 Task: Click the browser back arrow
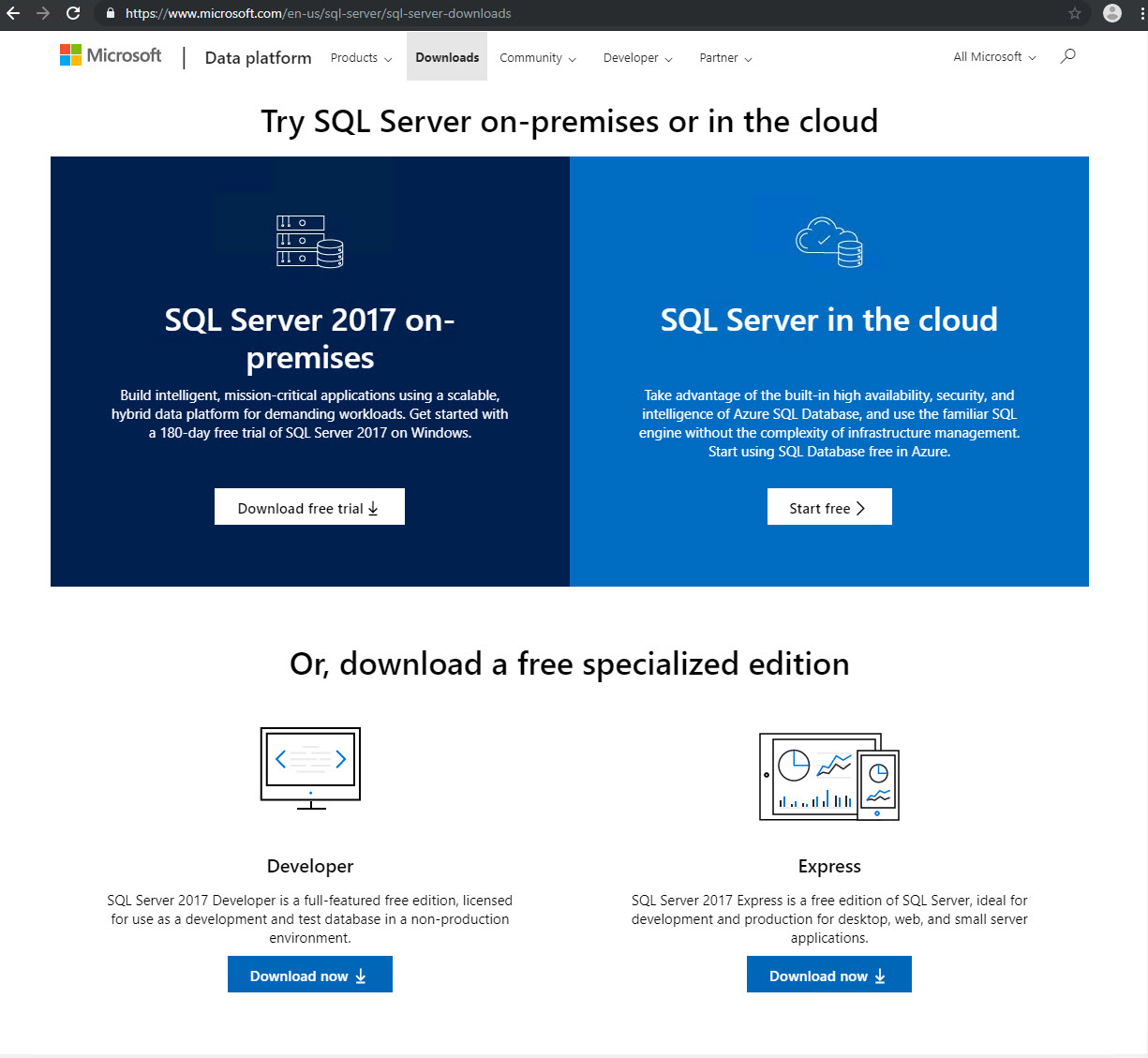(x=13, y=13)
